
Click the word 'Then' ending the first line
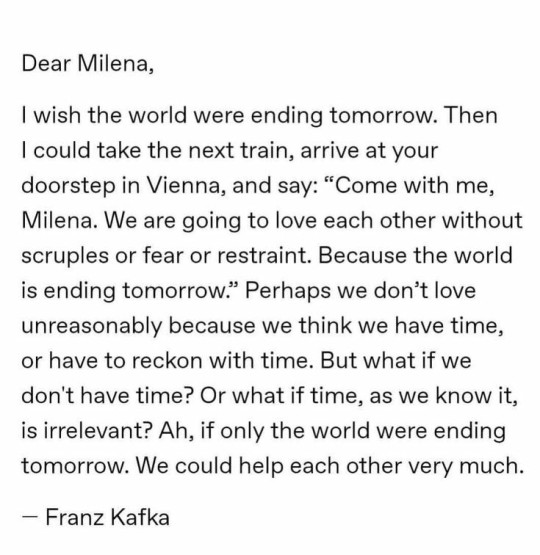pos(471,115)
